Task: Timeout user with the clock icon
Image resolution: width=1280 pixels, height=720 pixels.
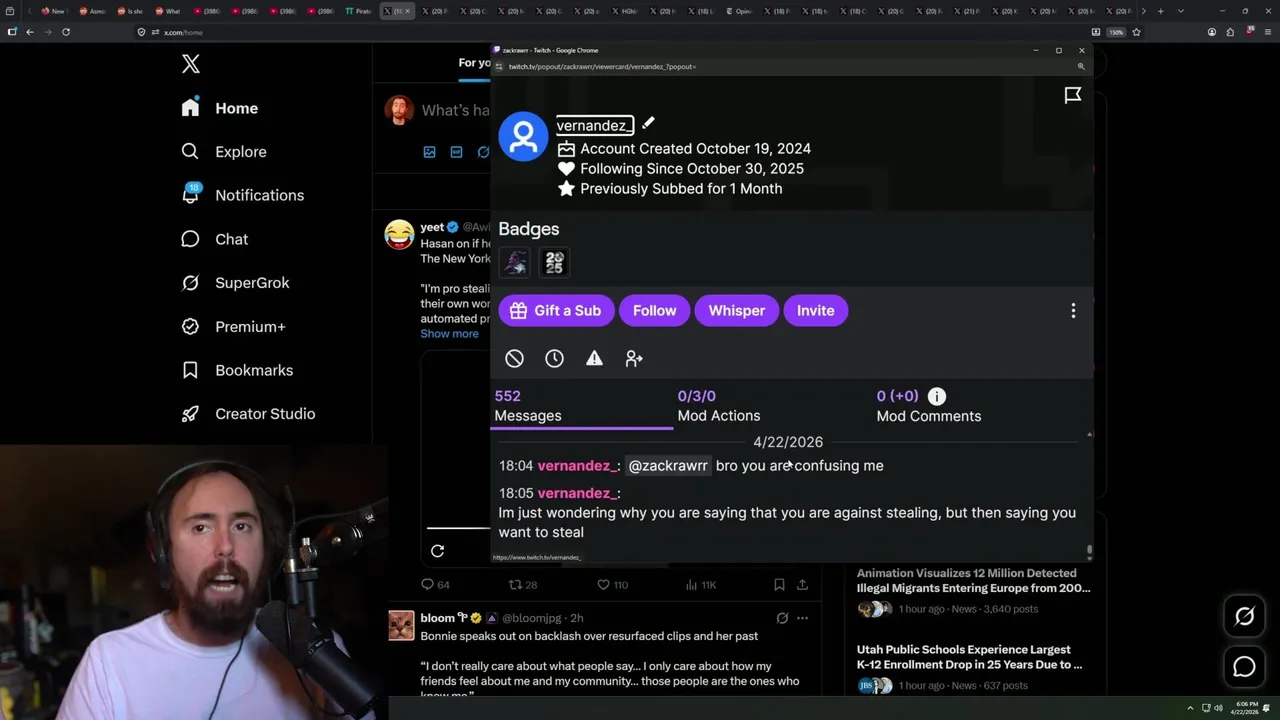Action: 554,358
